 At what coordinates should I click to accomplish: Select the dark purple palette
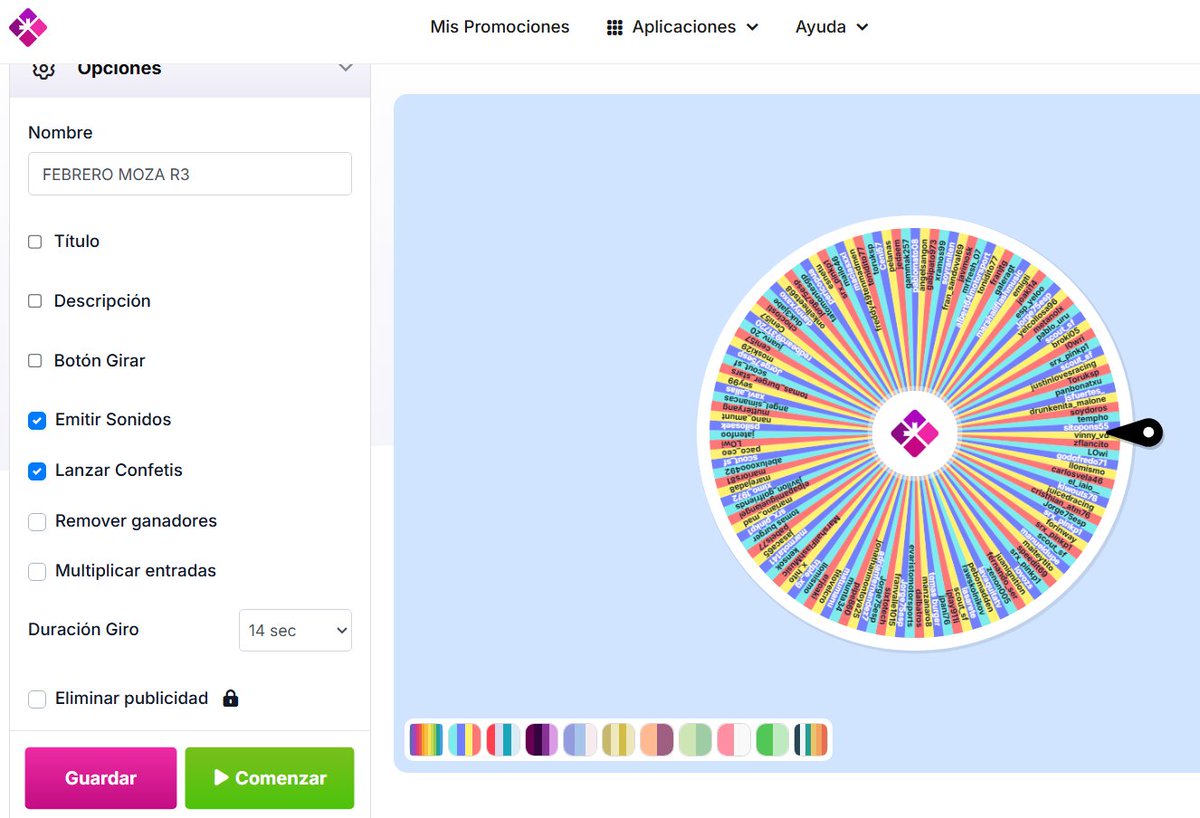tap(542, 740)
